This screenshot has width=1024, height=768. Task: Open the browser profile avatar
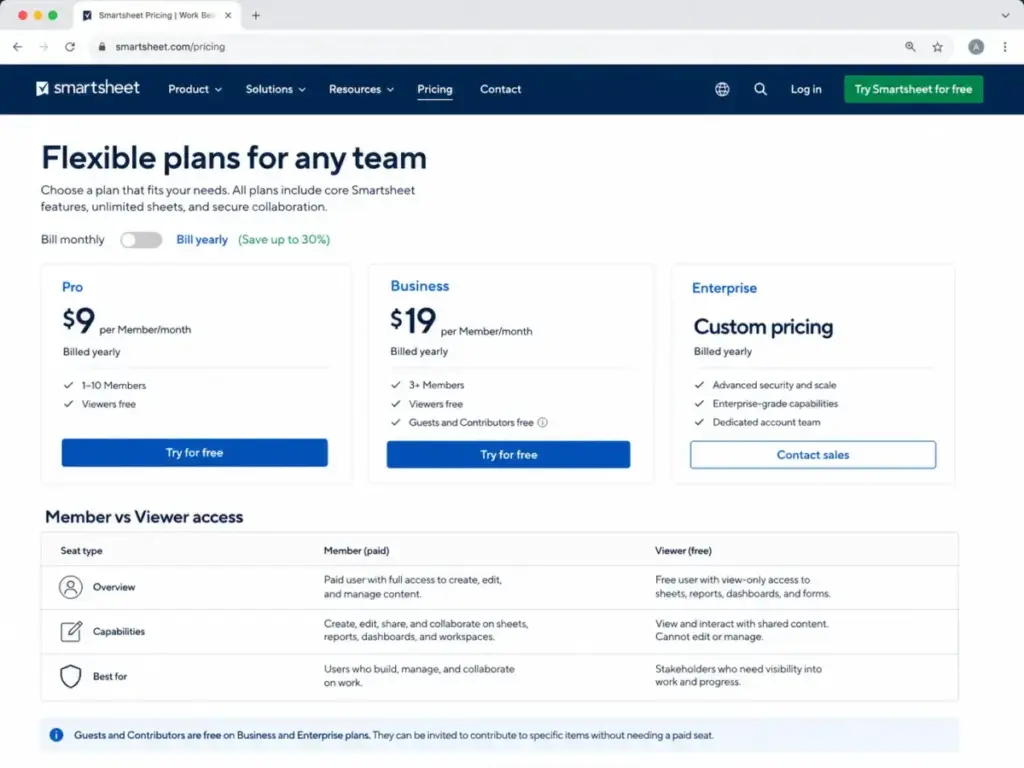976,47
